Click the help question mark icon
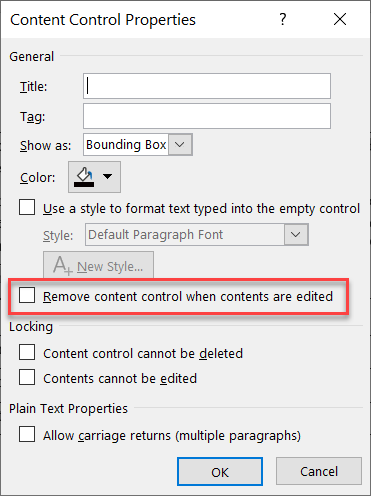 point(283,19)
